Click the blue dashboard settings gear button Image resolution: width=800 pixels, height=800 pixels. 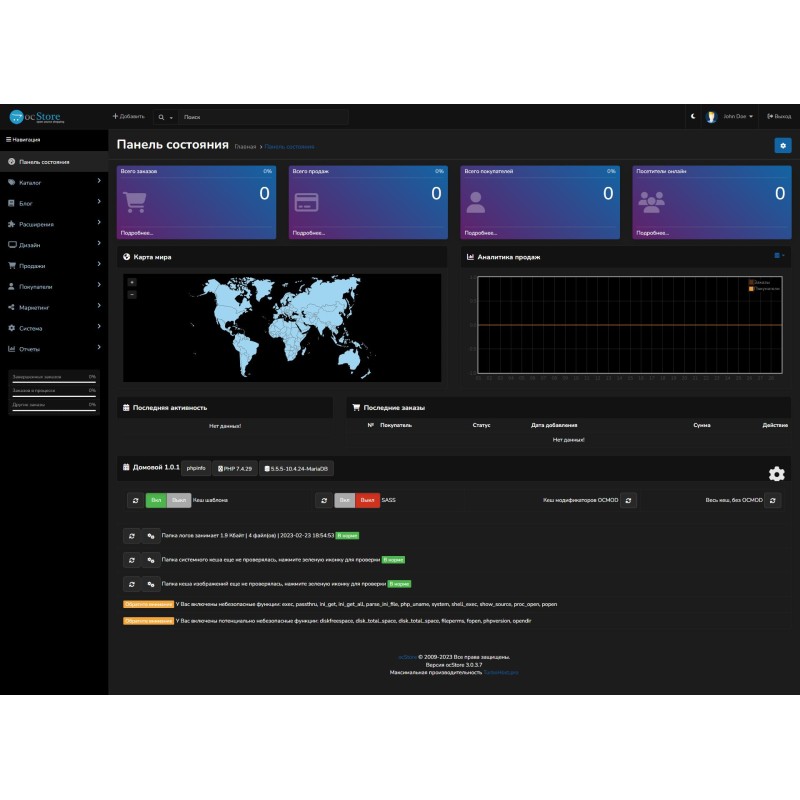click(x=782, y=146)
